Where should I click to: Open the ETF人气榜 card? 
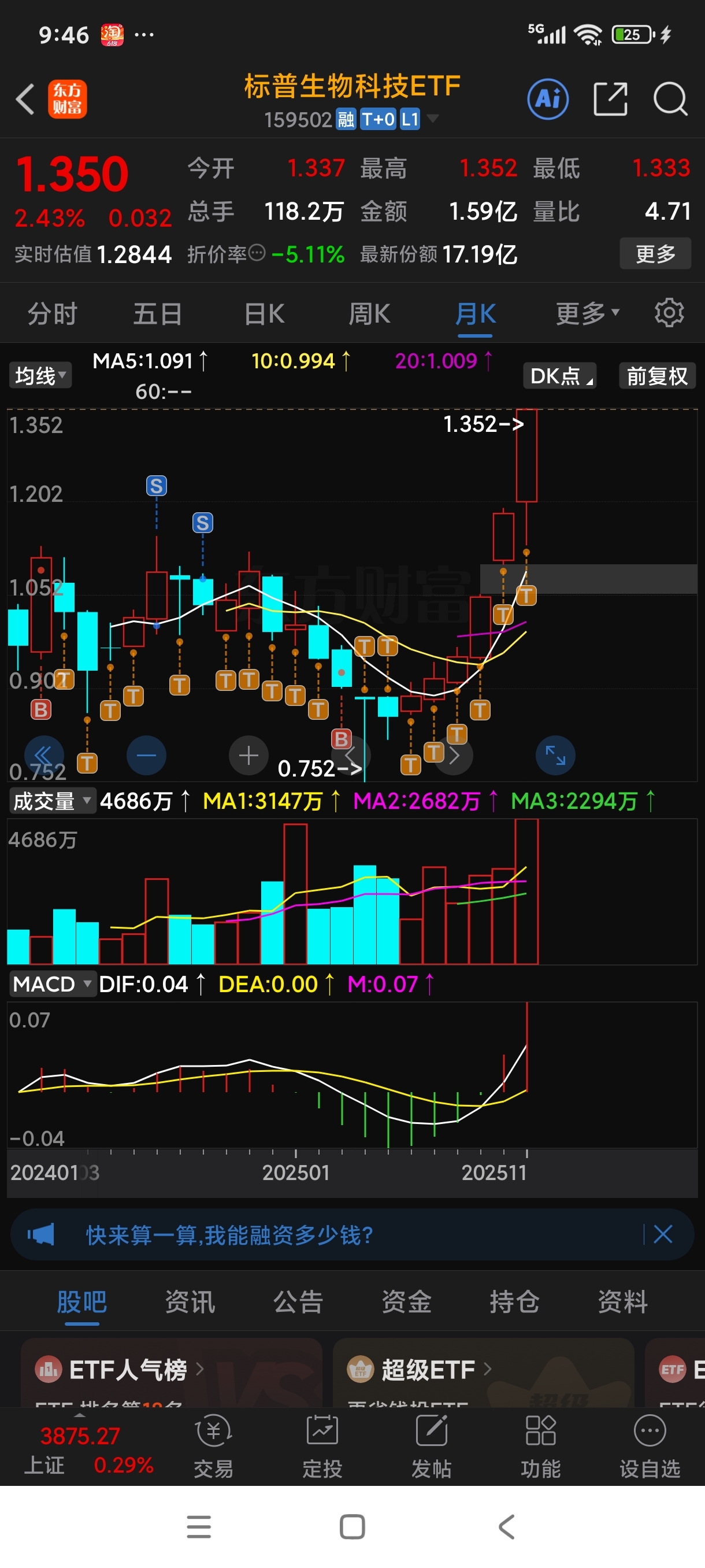tap(172, 1372)
